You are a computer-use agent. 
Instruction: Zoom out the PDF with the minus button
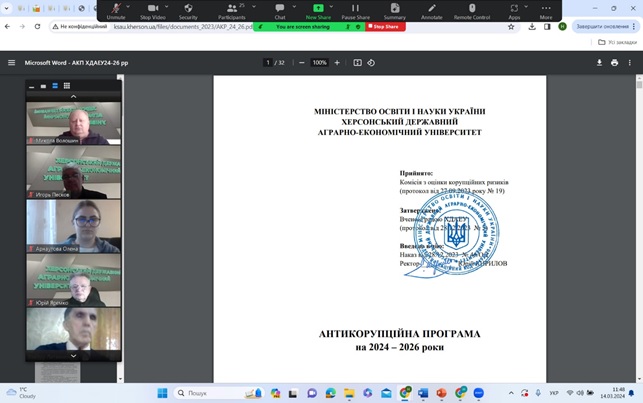coord(302,63)
